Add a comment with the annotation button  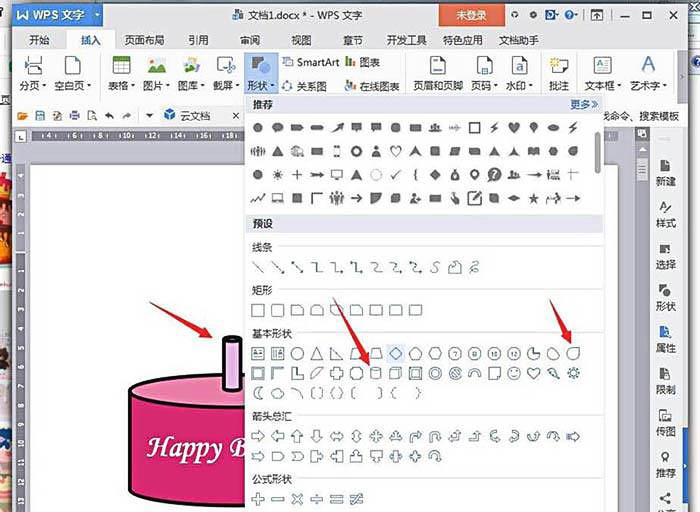tap(558, 73)
